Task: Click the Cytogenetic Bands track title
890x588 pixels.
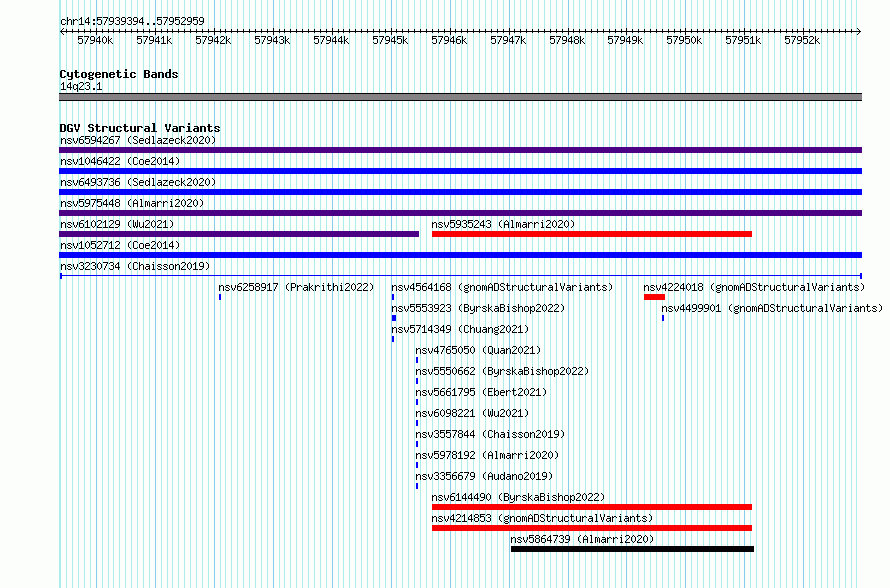Action: pos(119,74)
